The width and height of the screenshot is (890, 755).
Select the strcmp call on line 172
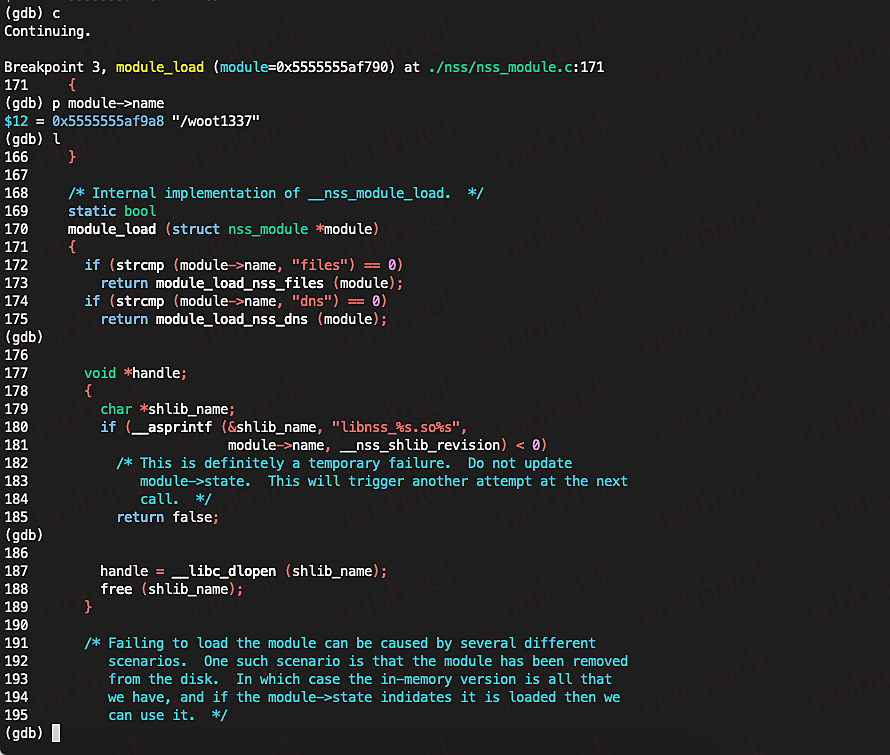pos(140,265)
